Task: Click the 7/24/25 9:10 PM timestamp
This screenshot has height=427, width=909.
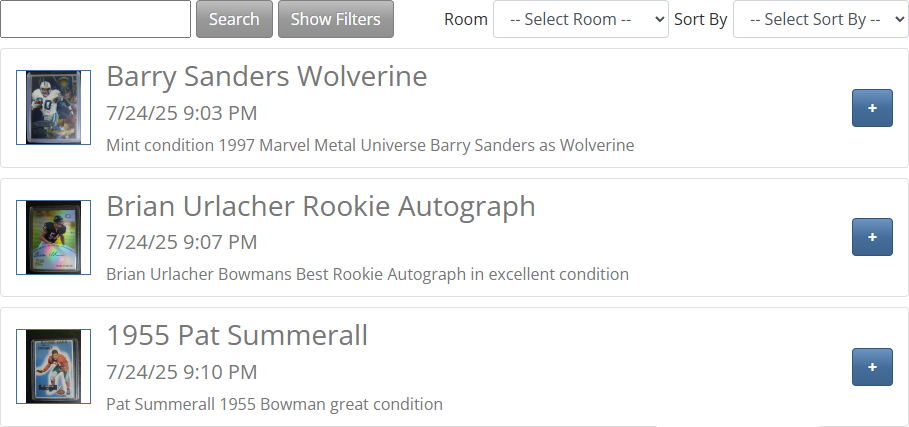Action: pyautogui.click(x=181, y=372)
